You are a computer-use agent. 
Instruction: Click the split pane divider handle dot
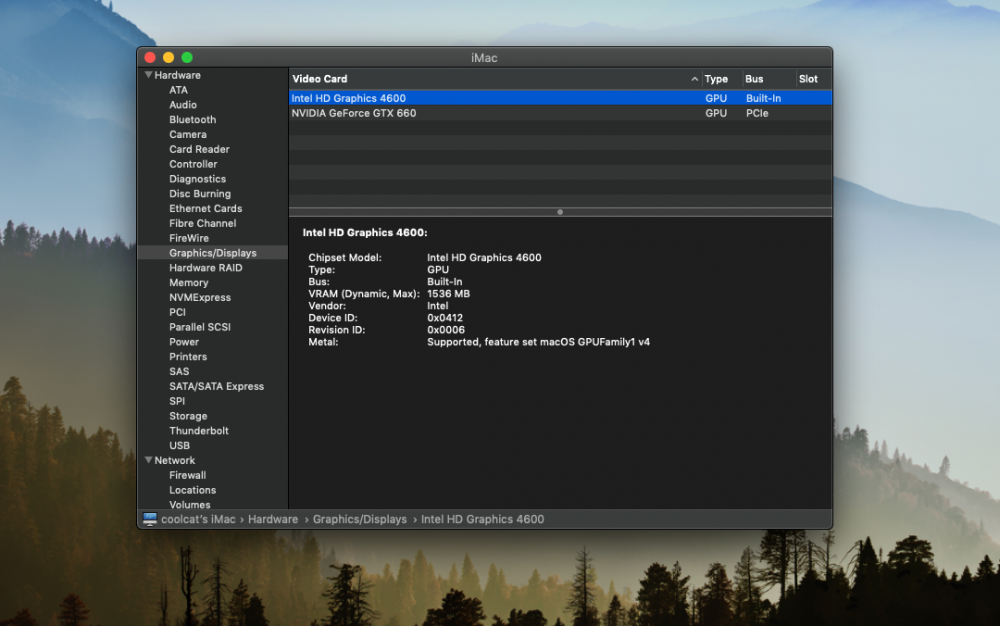pyautogui.click(x=560, y=212)
